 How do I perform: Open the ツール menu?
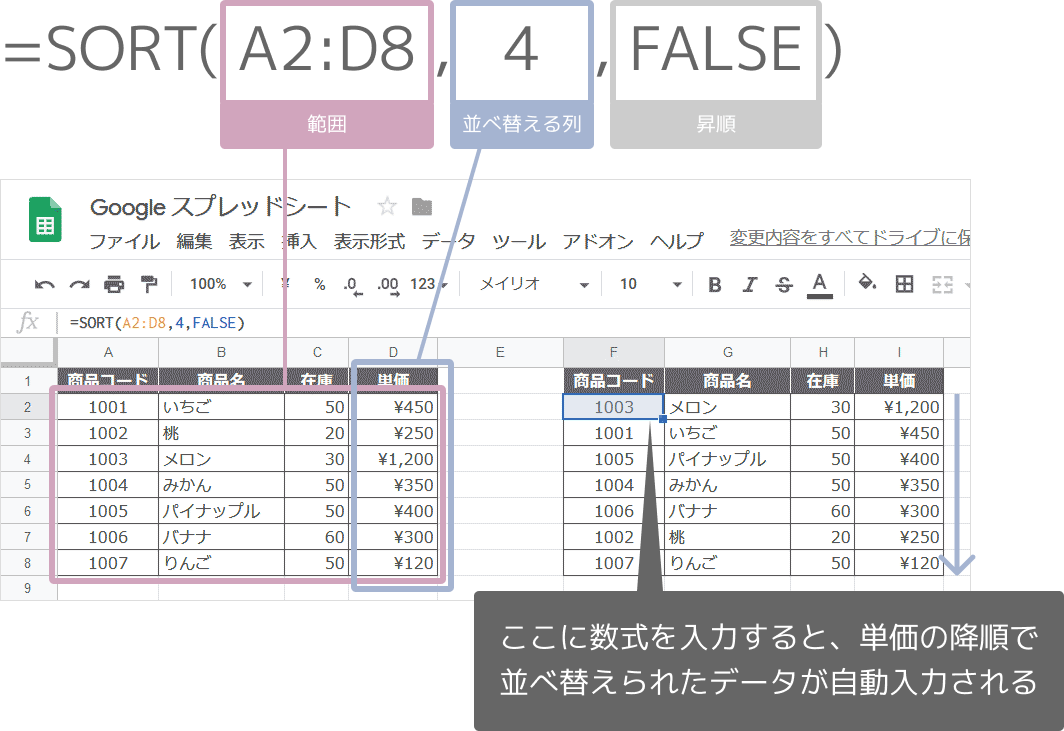(x=519, y=241)
